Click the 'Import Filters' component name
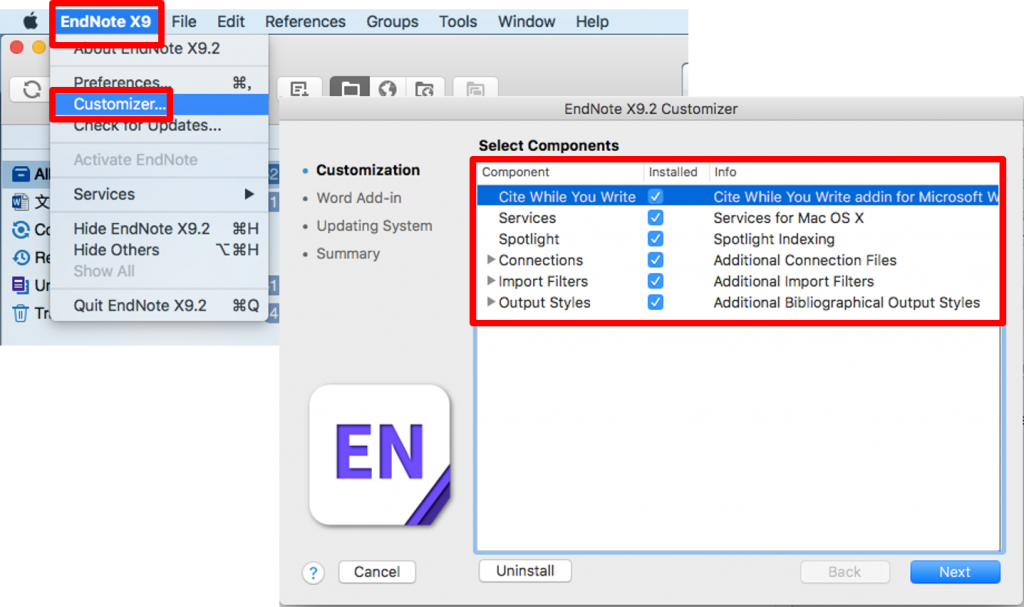This screenshot has height=607, width=1024. [543, 282]
